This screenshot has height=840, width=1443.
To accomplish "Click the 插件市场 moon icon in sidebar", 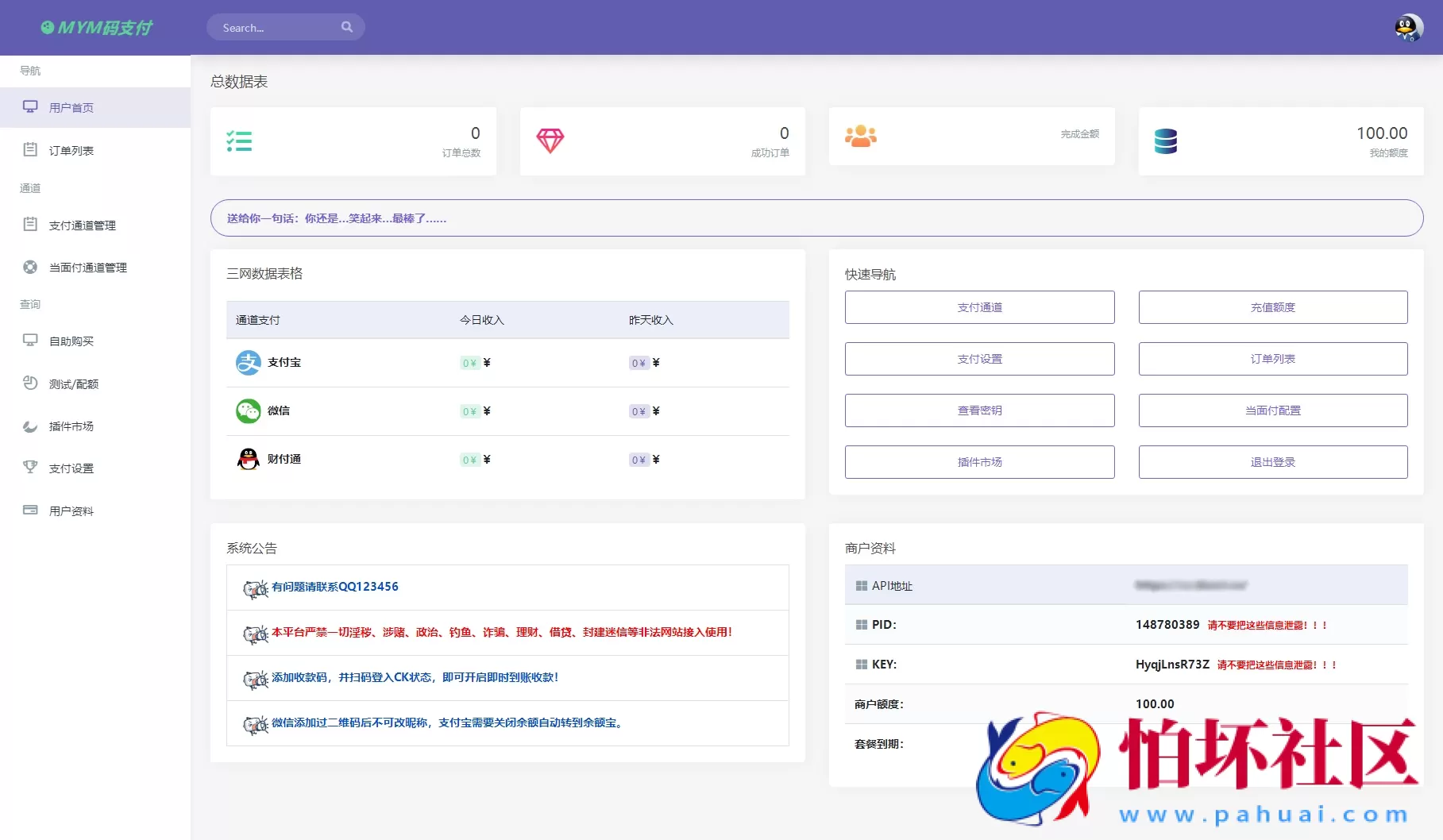I will [x=30, y=426].
